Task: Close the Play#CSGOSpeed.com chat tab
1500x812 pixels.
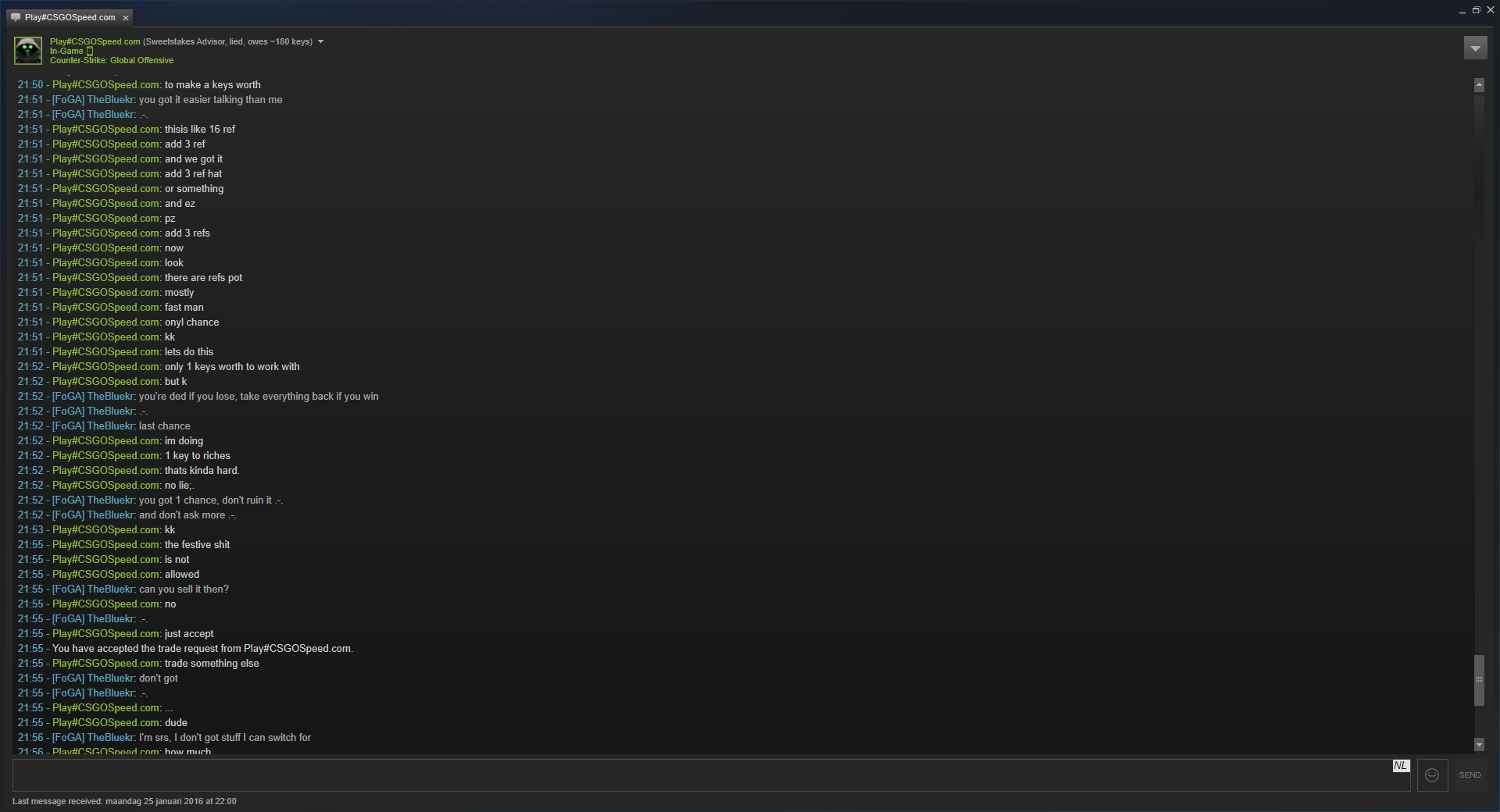Action: click(x=126, y=18)
